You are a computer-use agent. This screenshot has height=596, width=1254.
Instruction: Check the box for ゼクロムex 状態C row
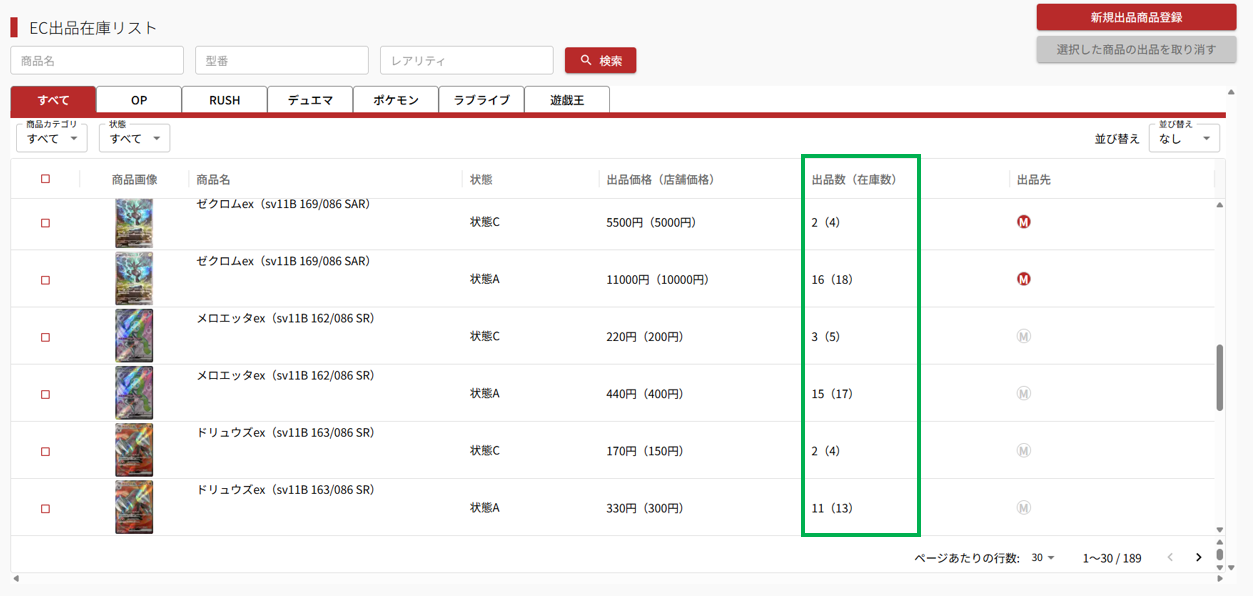coord(45,223)
